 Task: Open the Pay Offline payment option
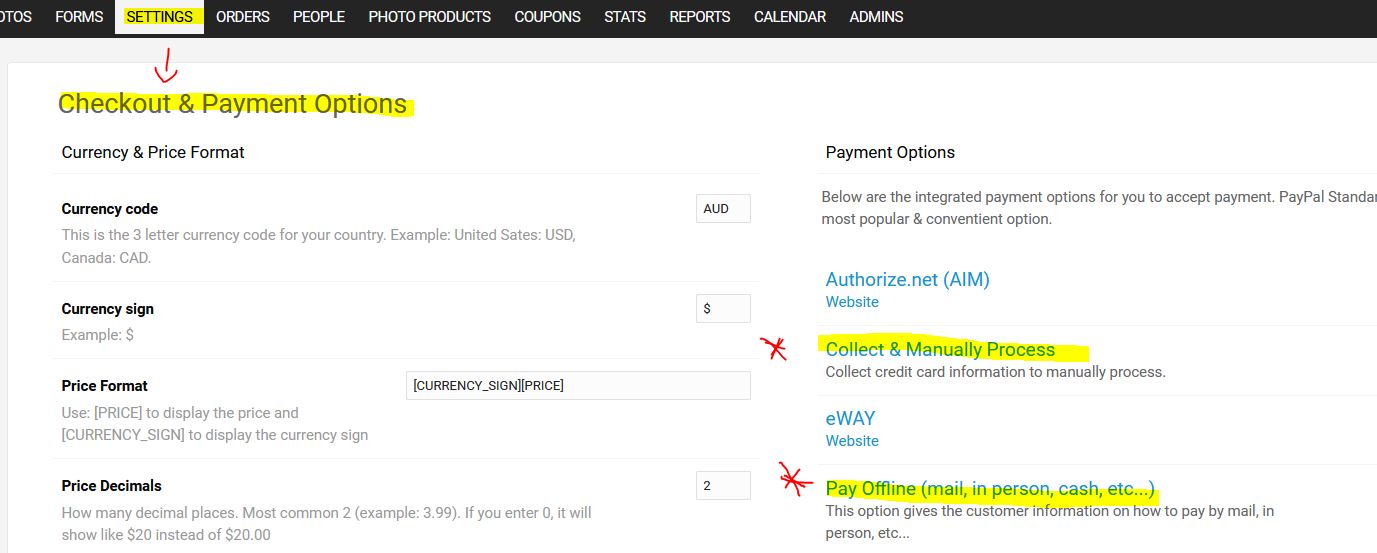click(990, 489)
